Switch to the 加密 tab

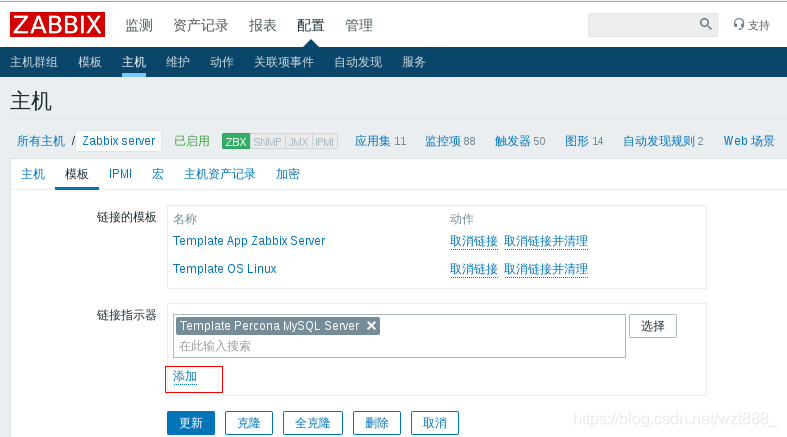pyautogui.click(x=288, y=174)
